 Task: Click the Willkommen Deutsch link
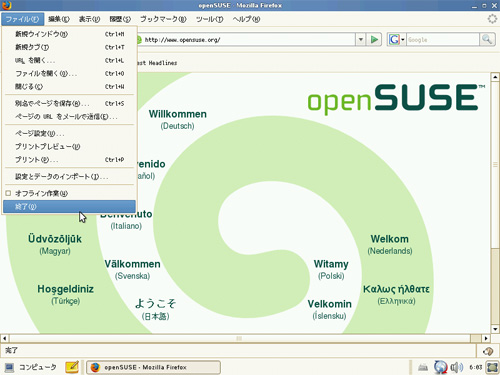tap(178, 119)
